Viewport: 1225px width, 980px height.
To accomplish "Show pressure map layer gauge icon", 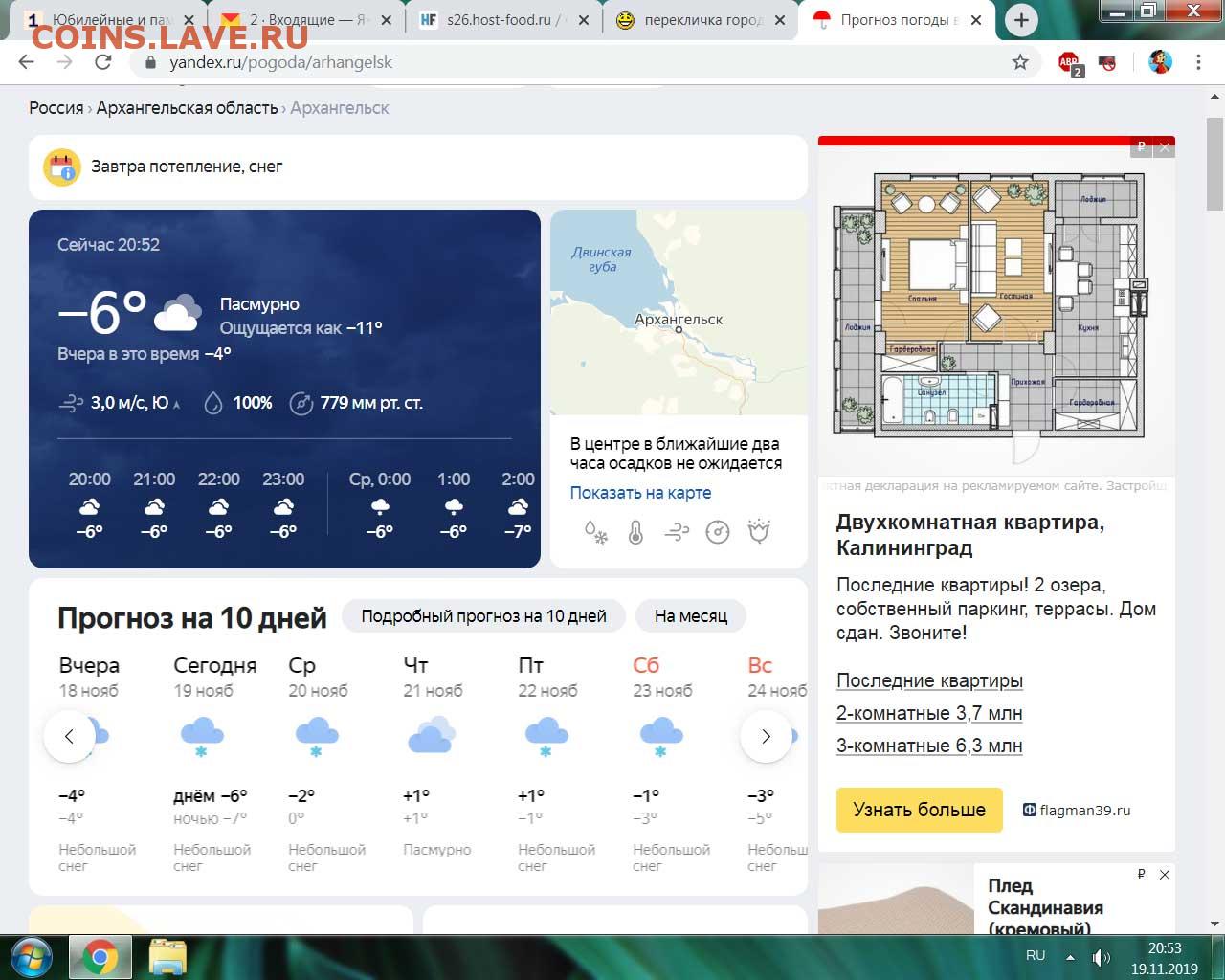I will pos(718,532).
